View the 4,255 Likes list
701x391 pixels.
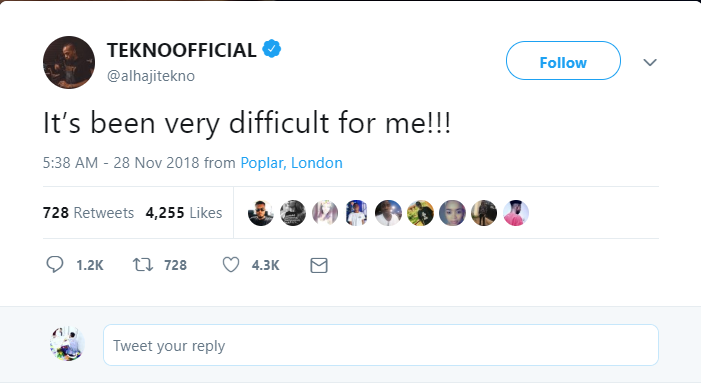tap(184, 213)
